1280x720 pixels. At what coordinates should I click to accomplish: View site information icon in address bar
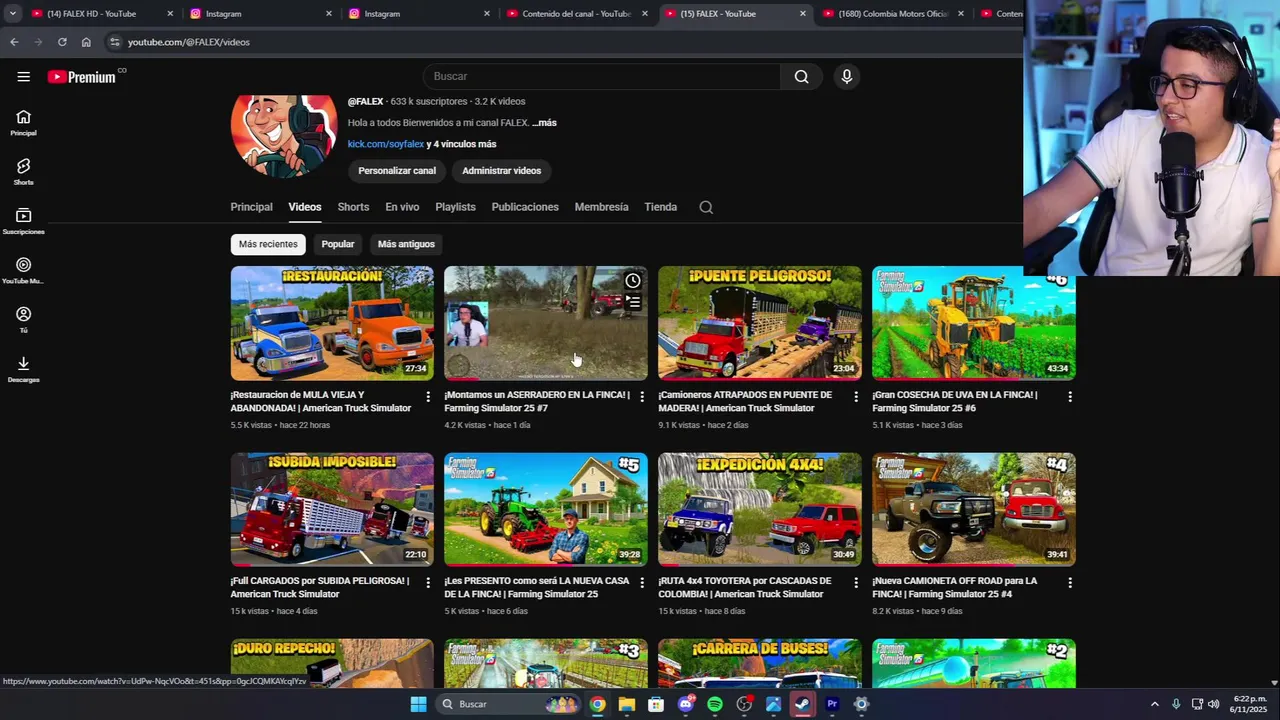pyautogui.click(x=115, y=42)
